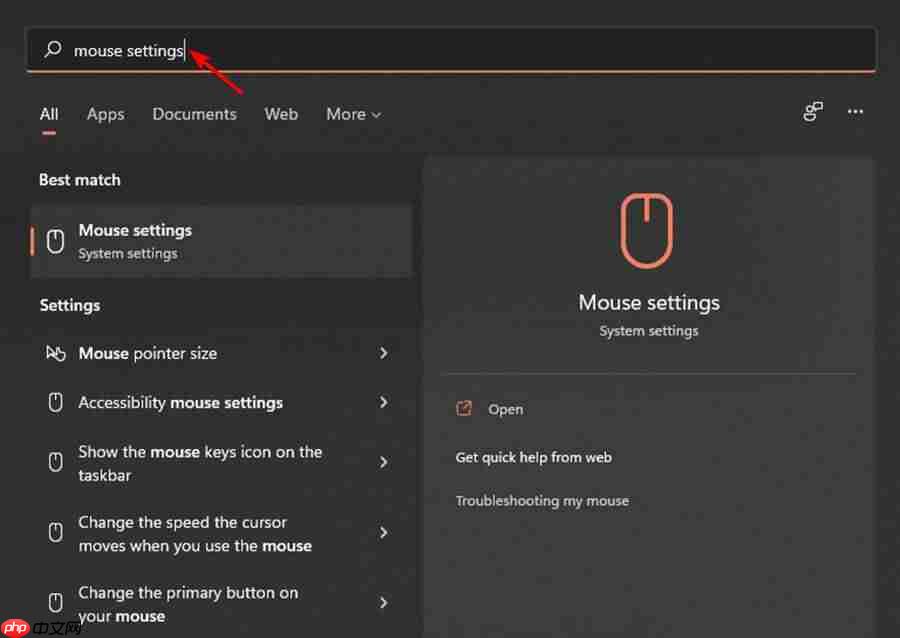Screen dimensions: 900x638
Task: Click the mouse keys taskbar option icon
Action: point(55,463)
